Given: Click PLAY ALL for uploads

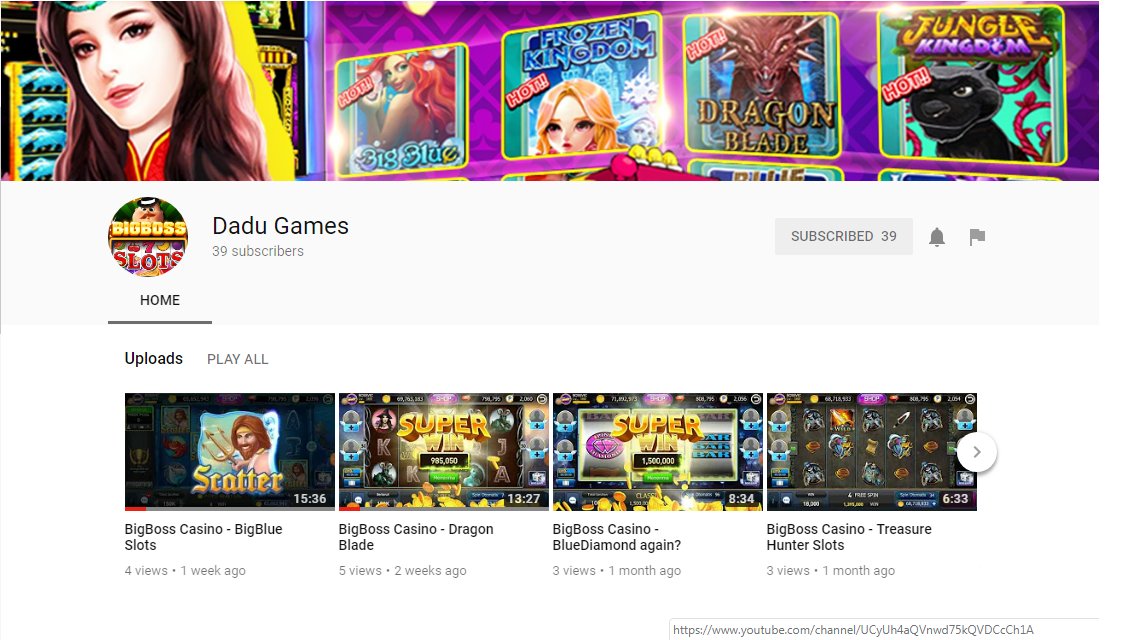Looking at the screenshot, I should 237,359.
